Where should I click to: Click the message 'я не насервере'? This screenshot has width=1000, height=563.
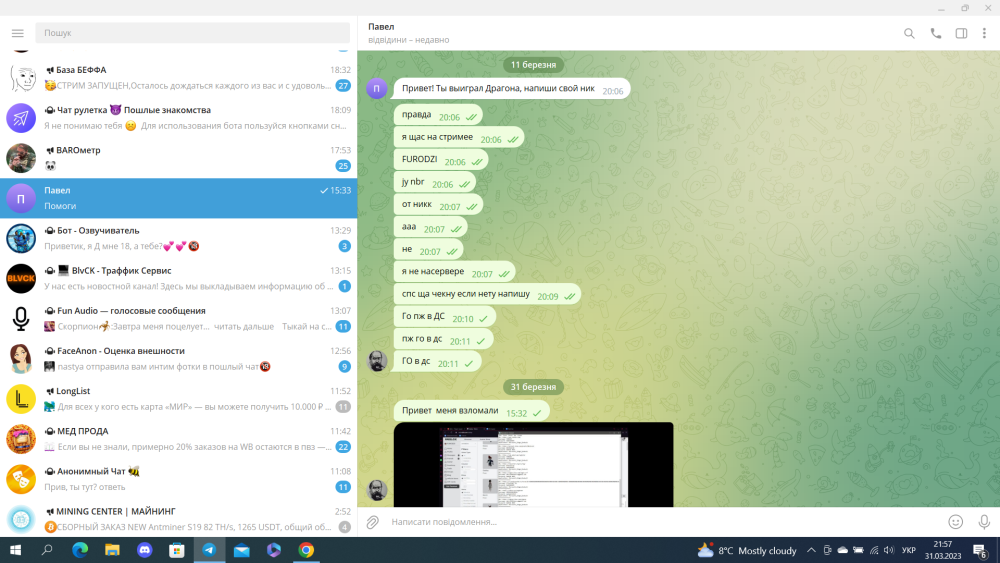tap(455, 272)
